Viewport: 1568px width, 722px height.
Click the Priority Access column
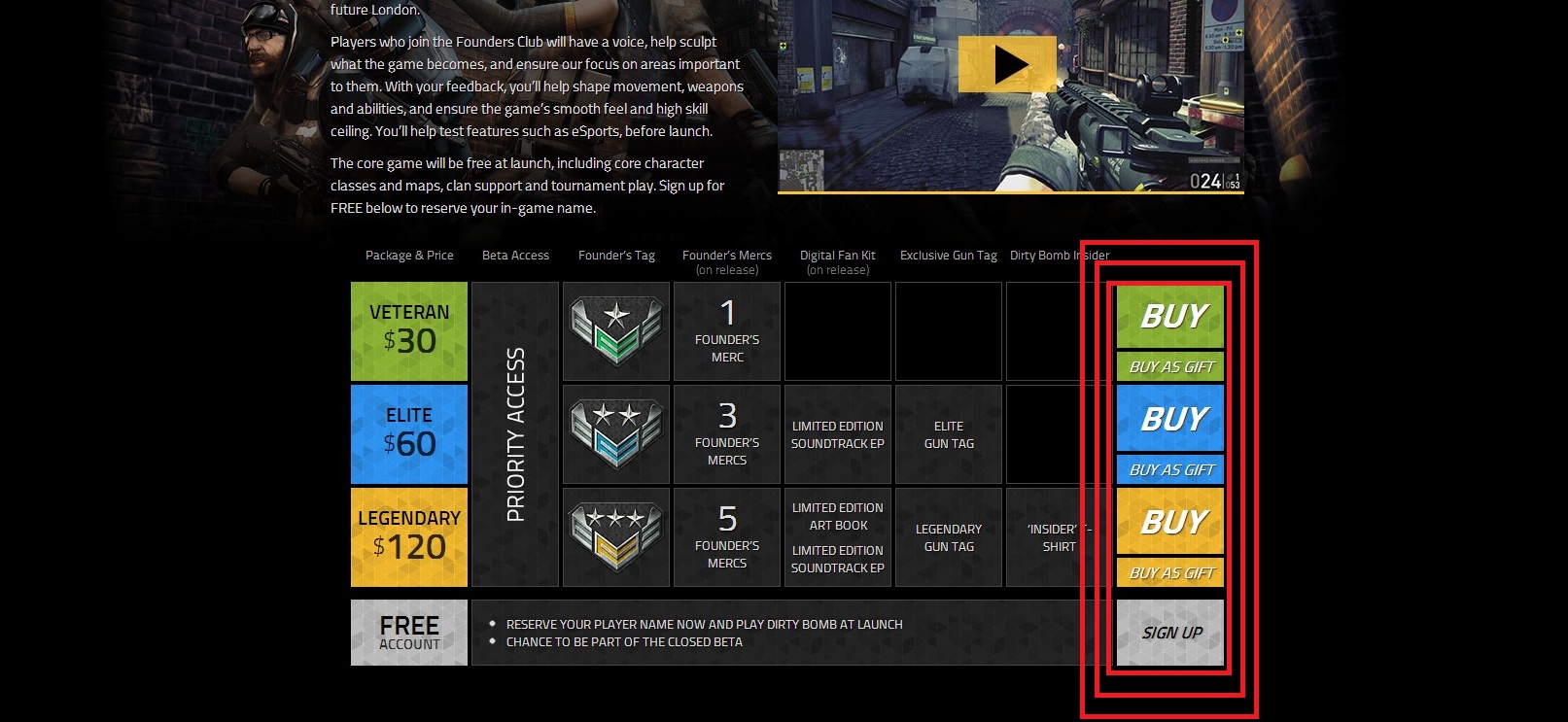pos(515,434)
